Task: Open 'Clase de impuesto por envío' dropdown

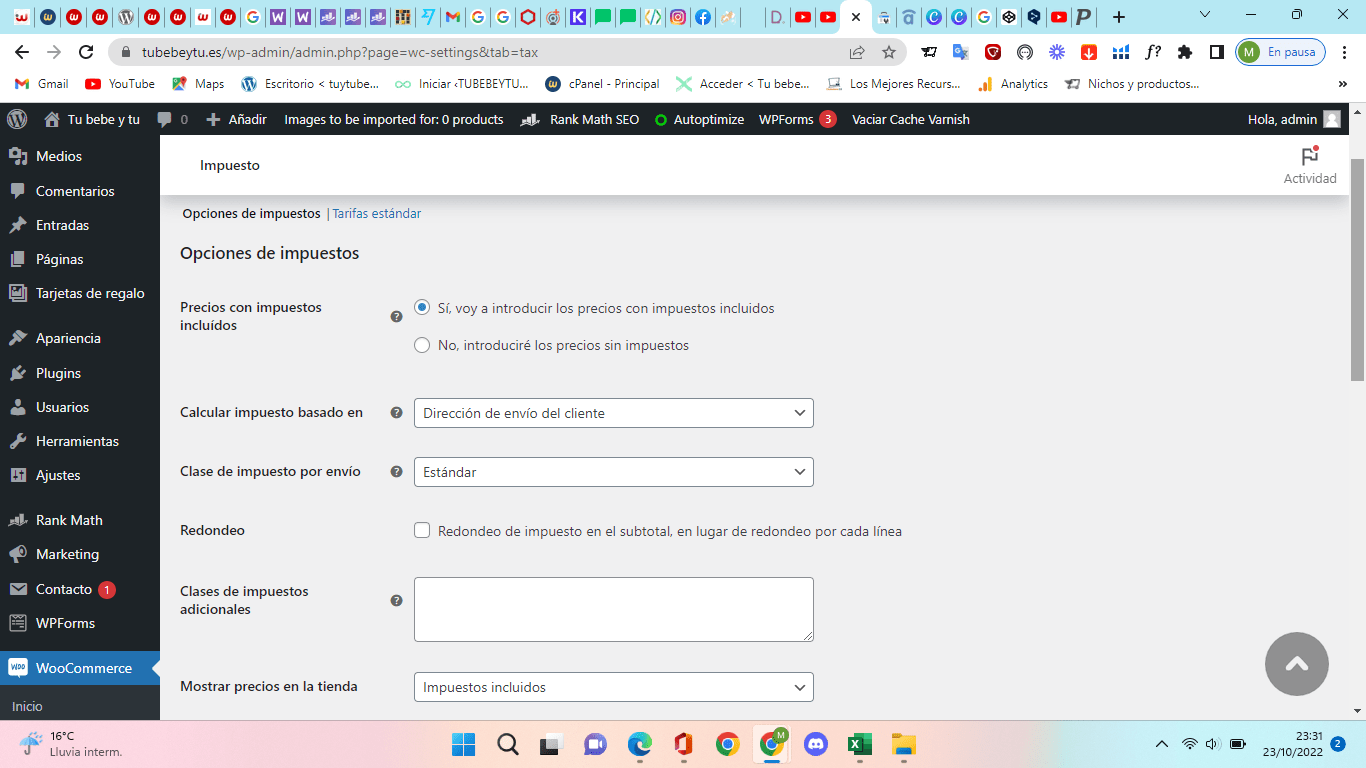Action: pos(613,472)
